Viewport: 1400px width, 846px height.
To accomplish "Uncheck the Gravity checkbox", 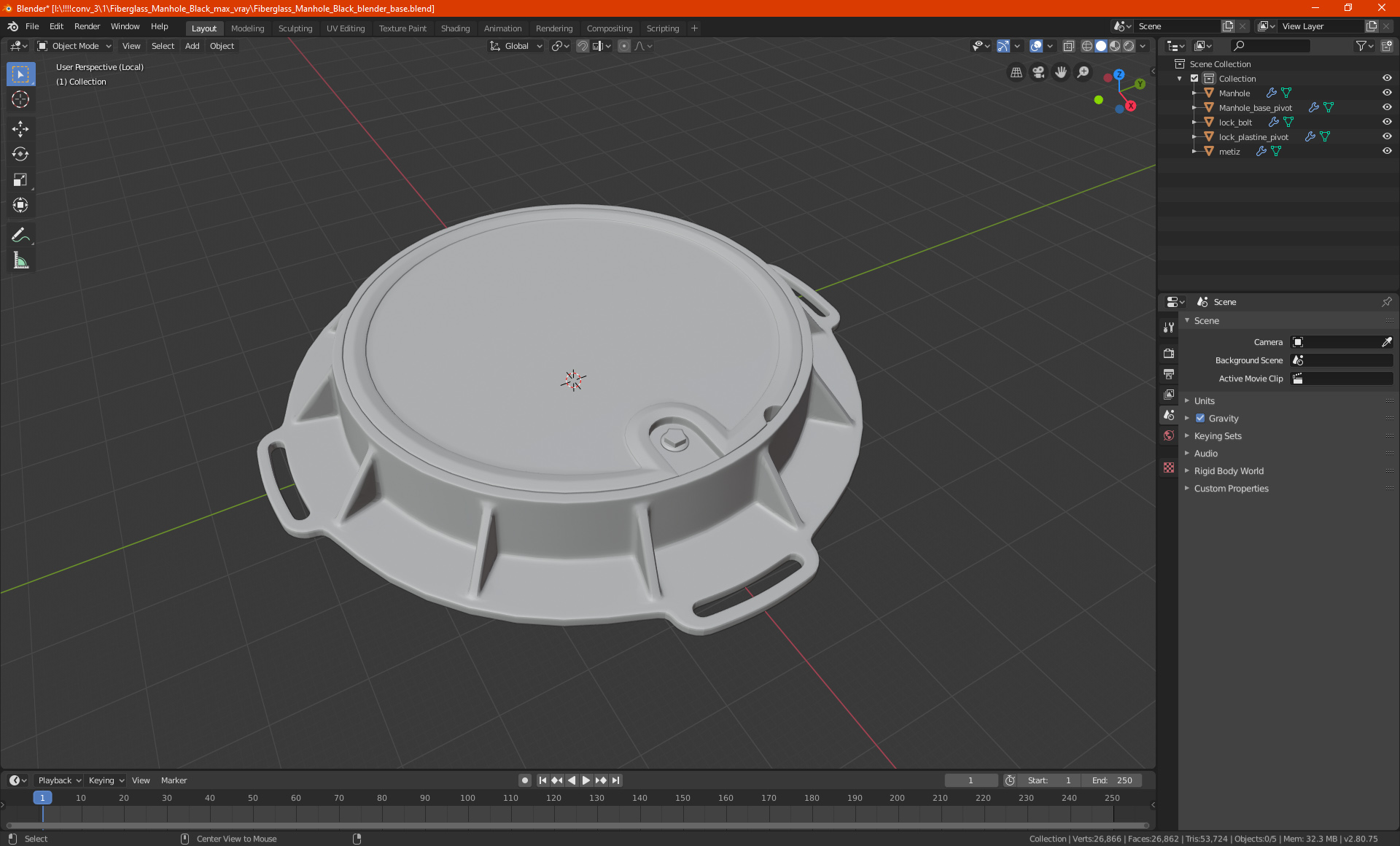I will pyautogui.click(x=1200, y=419).
